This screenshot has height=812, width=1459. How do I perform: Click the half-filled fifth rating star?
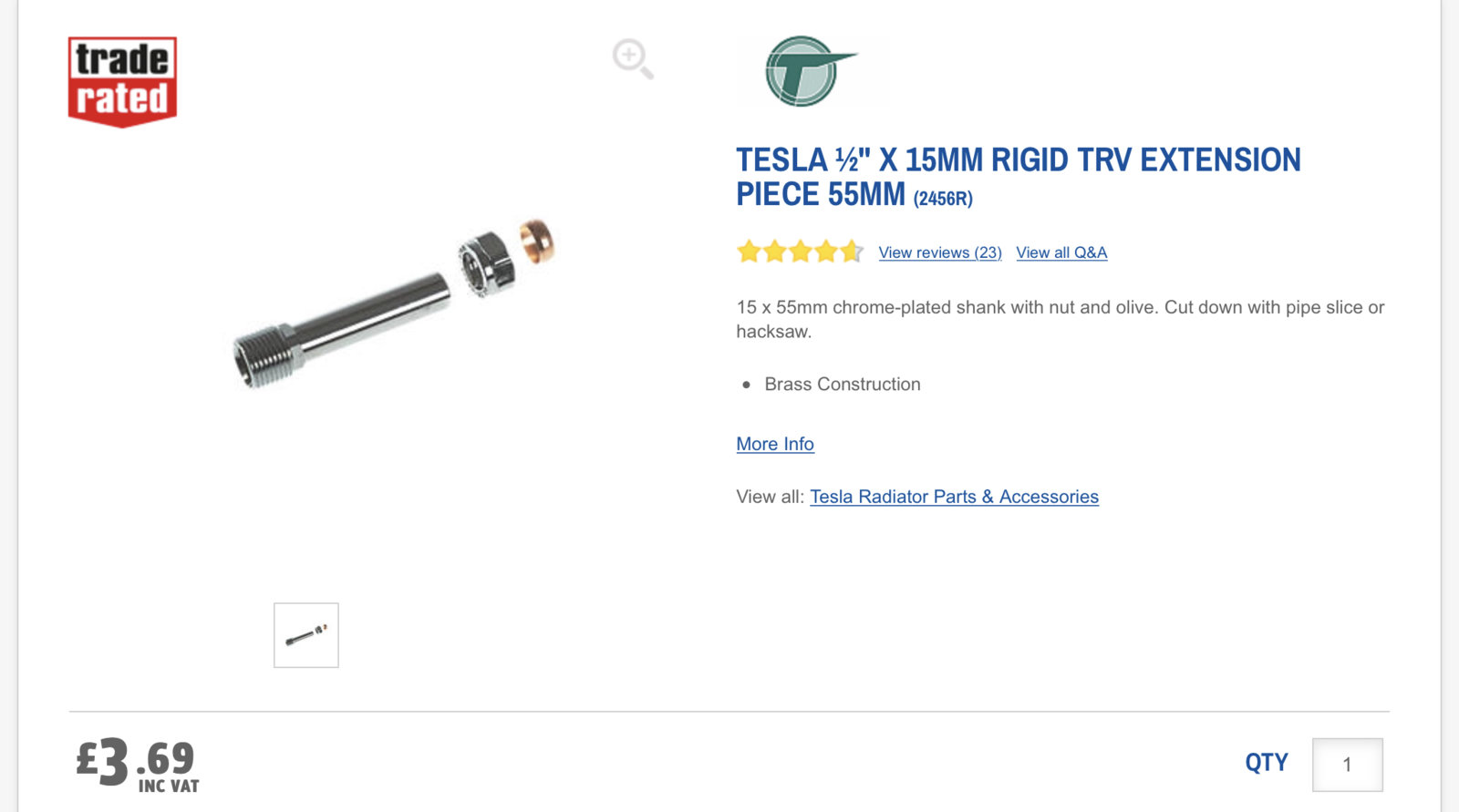(852, 252)
